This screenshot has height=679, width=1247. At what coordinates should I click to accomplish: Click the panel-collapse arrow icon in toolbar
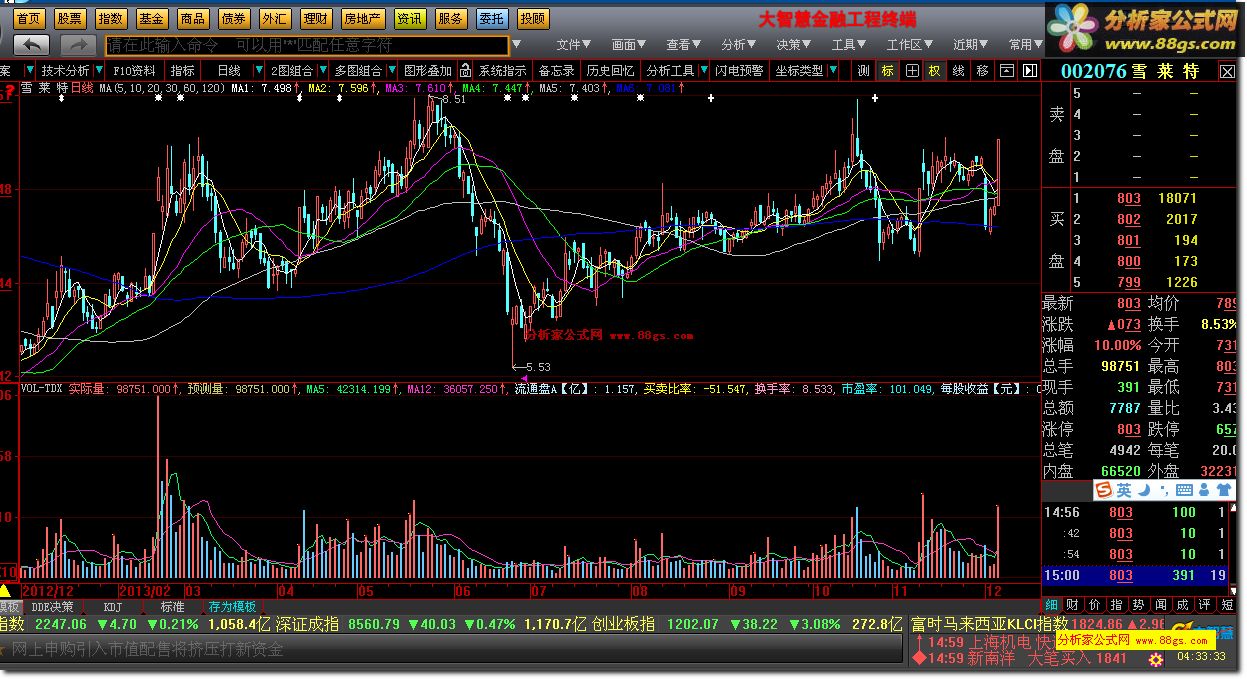tap(1028, 71)
